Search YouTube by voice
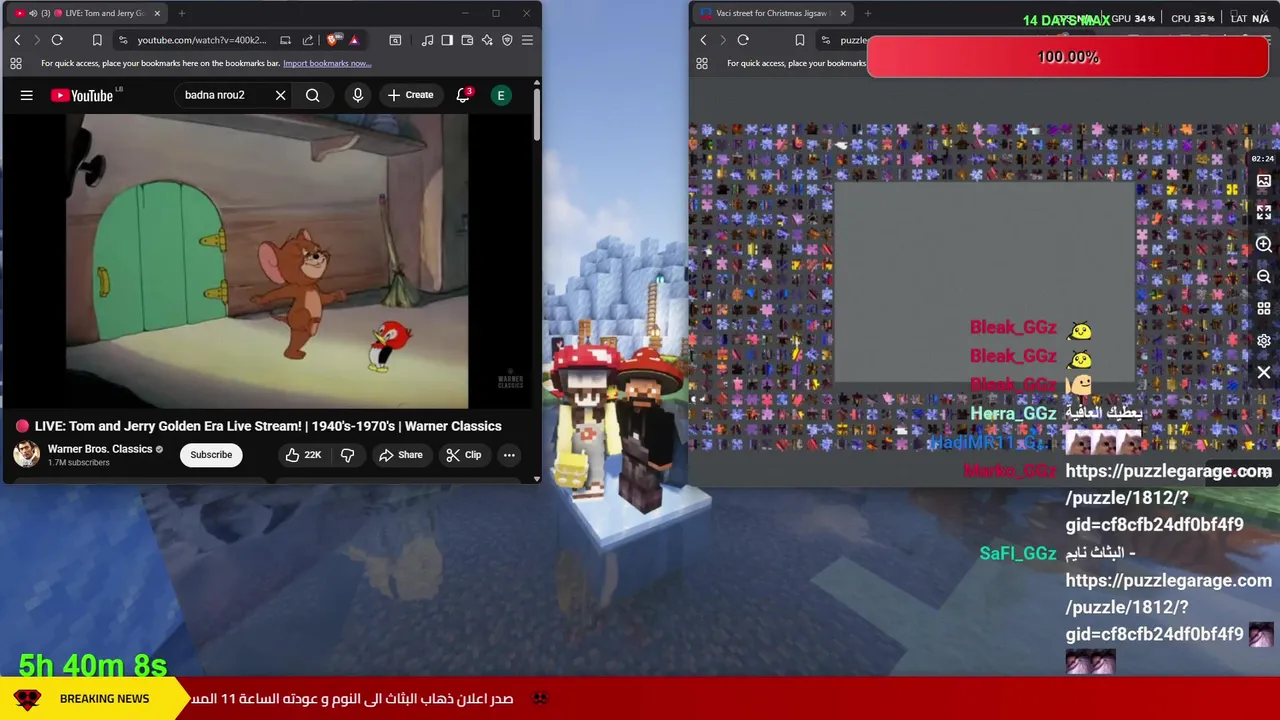The width and height of the screenshot is (1280, 720). 358,95
